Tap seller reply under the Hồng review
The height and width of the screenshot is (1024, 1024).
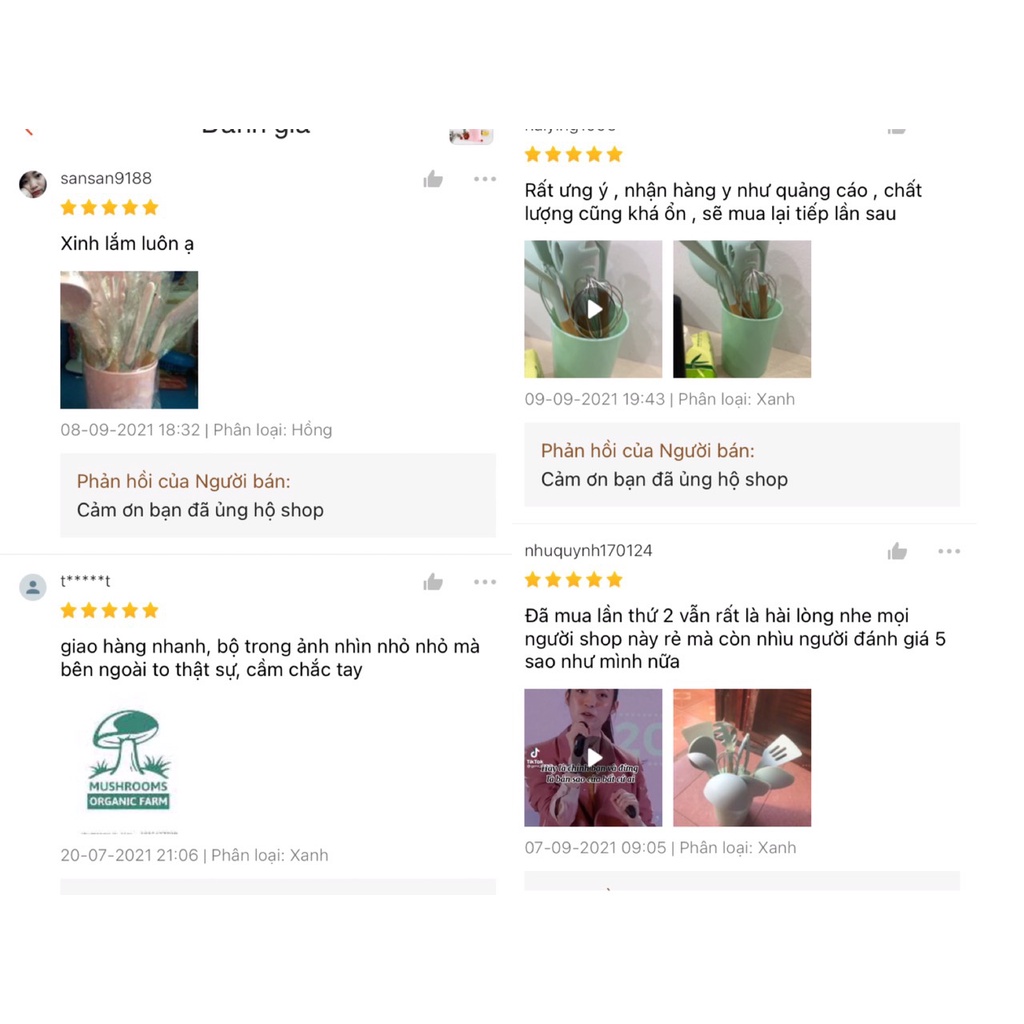[278, 495]
